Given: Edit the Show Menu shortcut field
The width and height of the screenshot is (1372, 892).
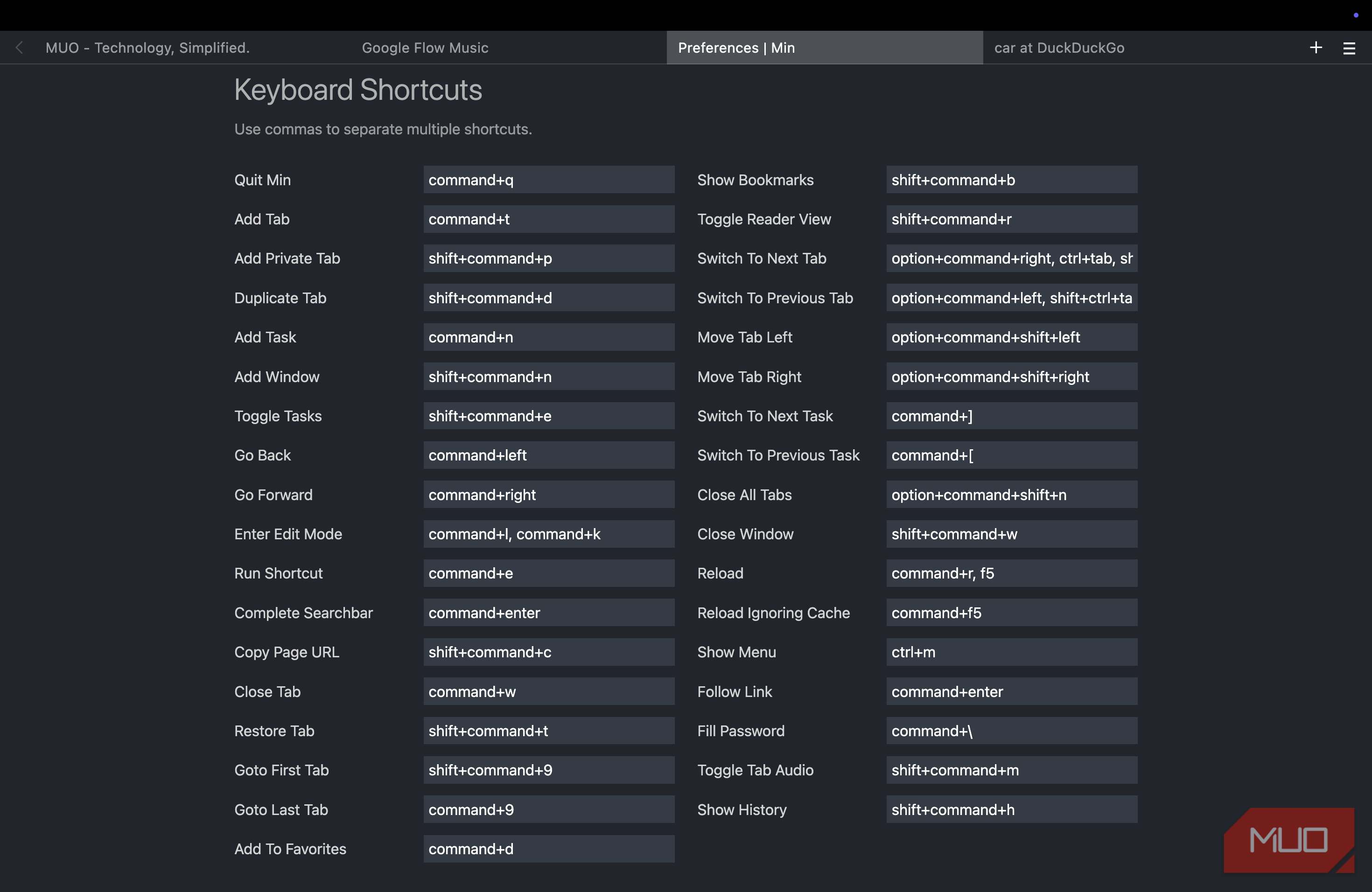Looking at the screenshot, I should 1012,652.
